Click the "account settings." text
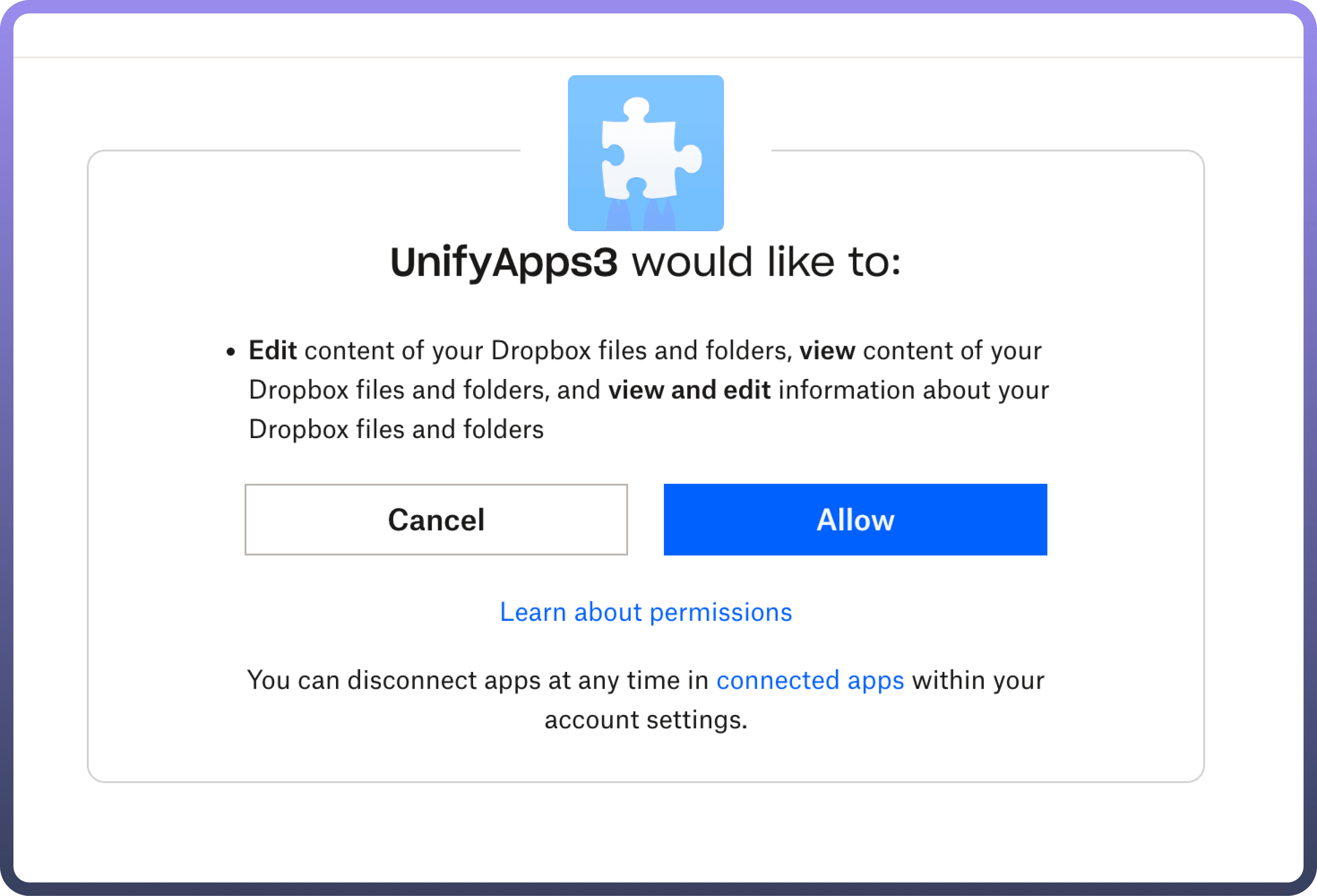1317x896 pixels. coord(645,720)
